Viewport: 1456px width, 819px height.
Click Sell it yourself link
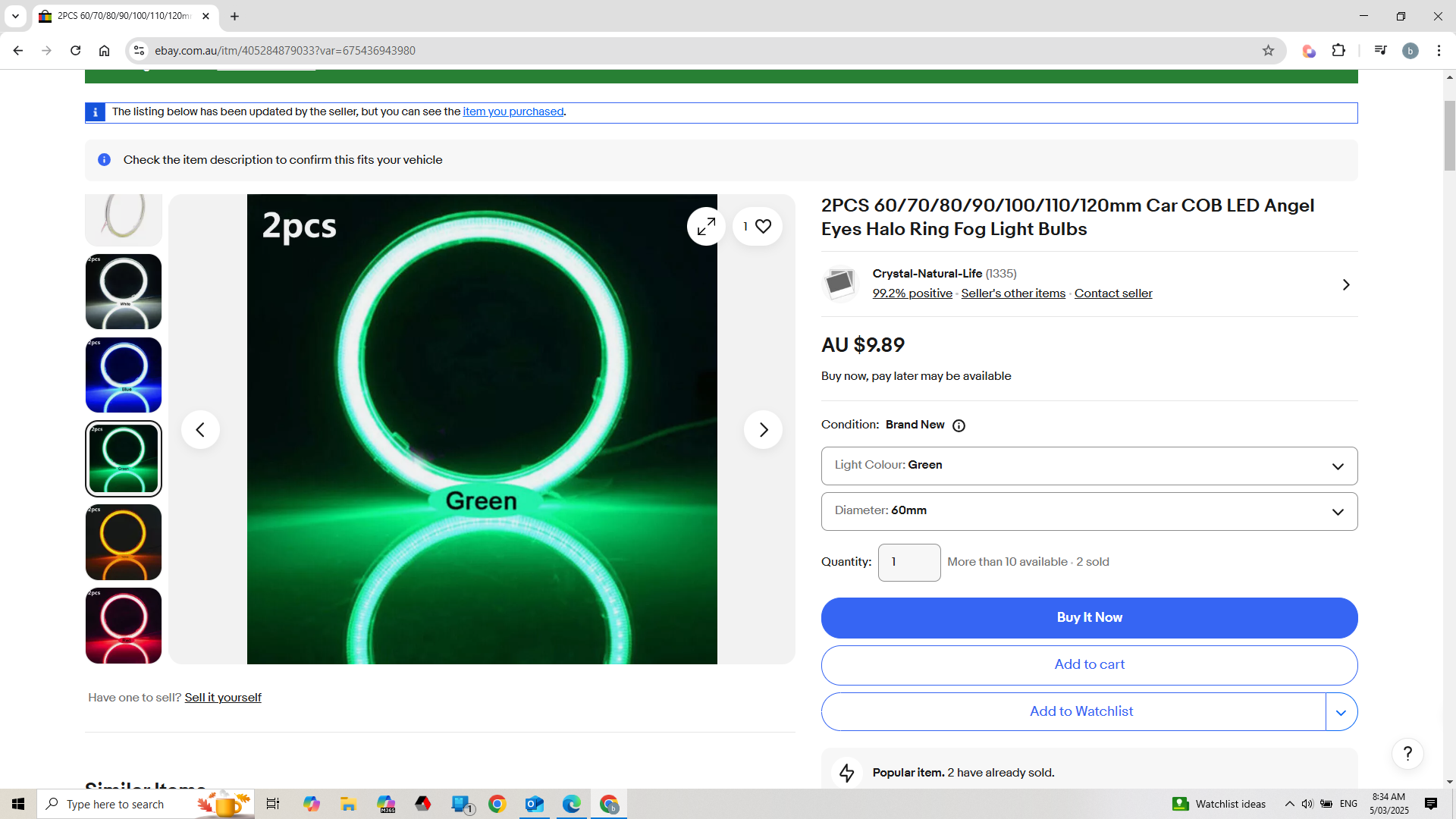(223, 698)
